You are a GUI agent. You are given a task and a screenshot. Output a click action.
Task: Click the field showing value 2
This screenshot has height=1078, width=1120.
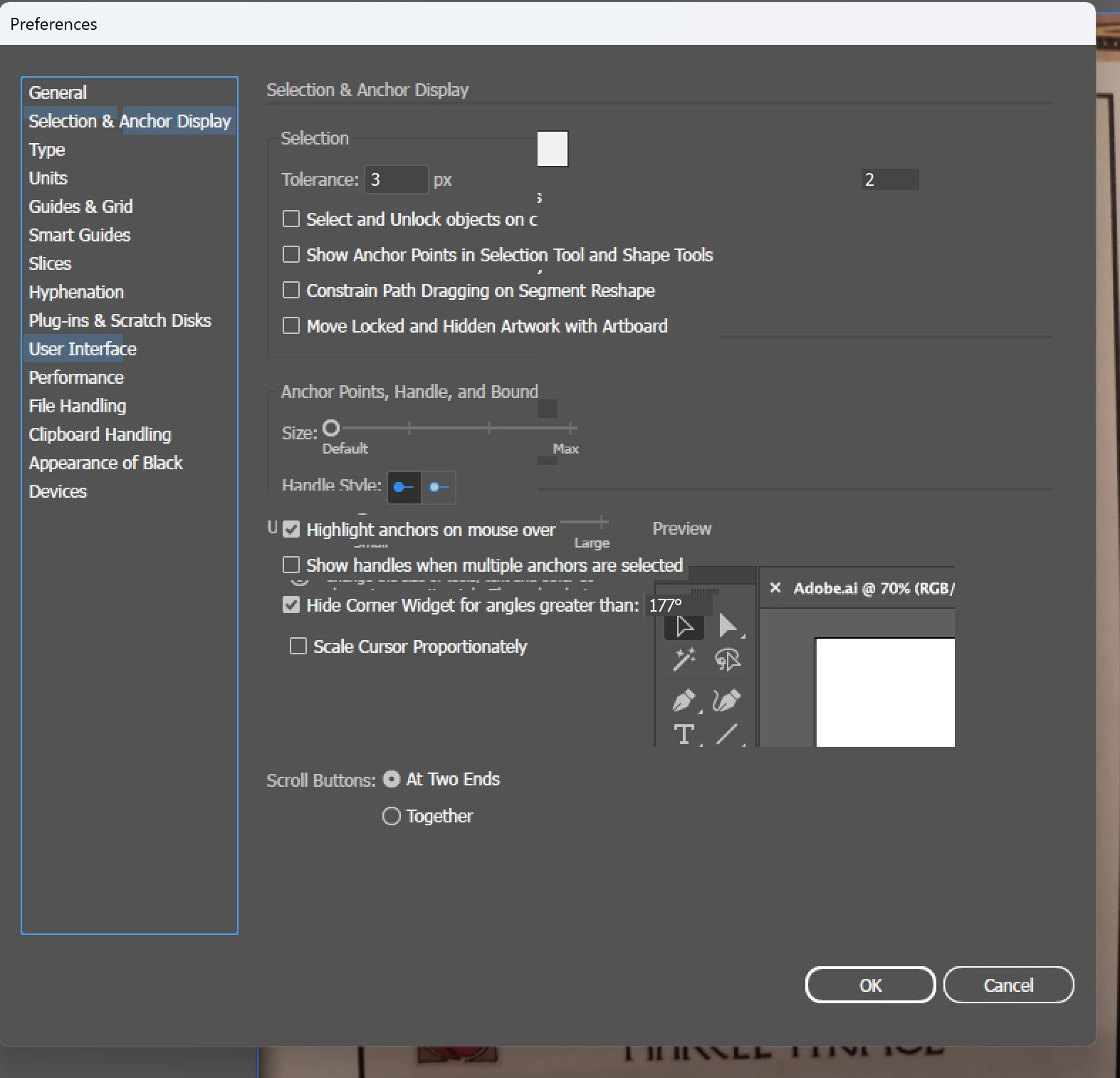pos(890,179)
